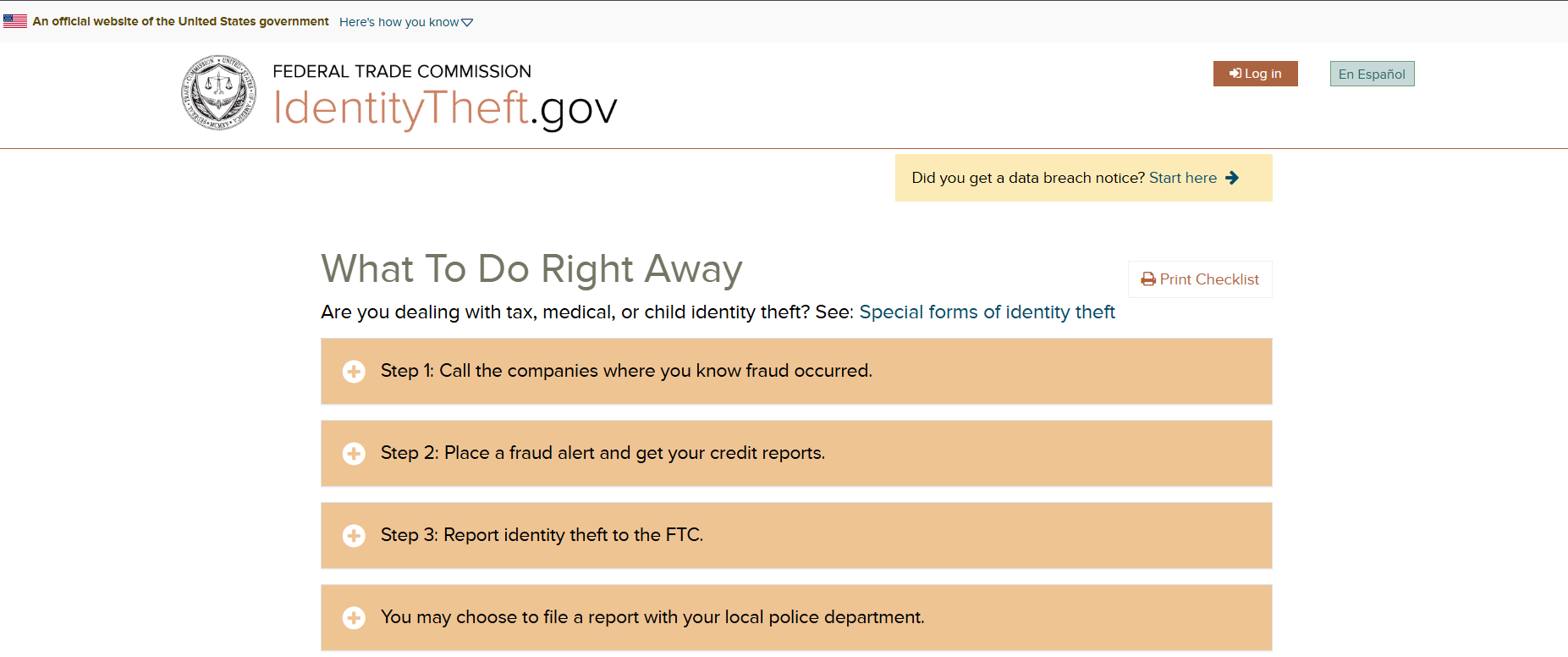The image size is (1568, 657).
Task: Click the yellow data breach notice banner
Action: [x=1083, y=178]
